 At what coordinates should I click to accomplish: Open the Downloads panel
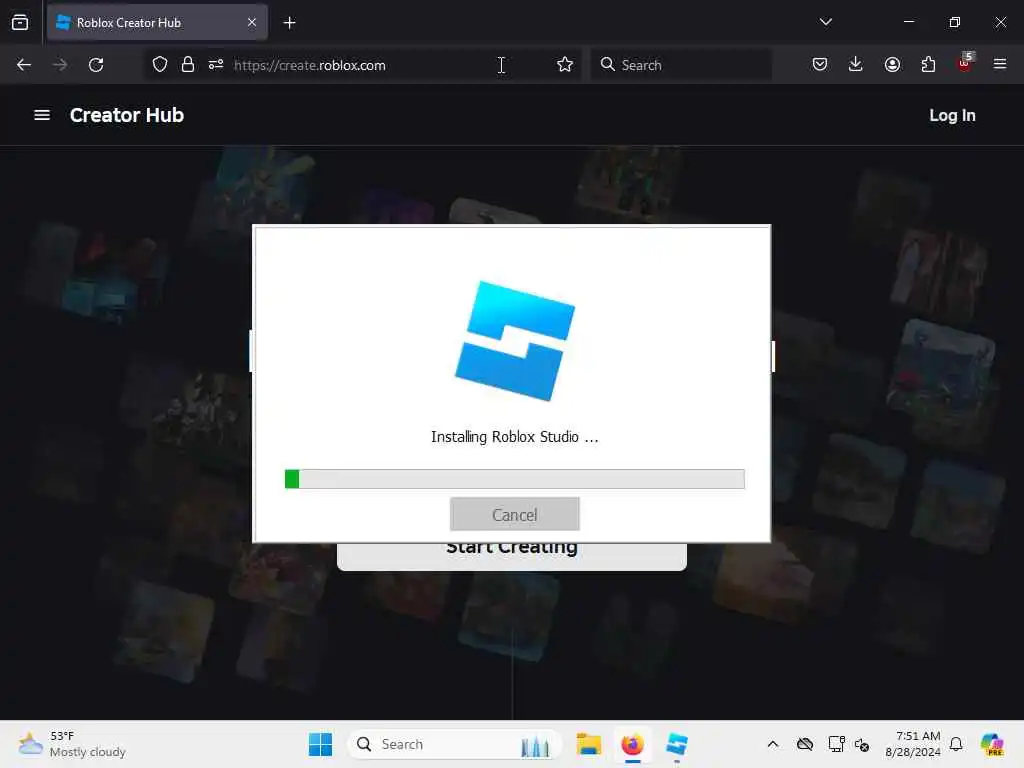click(856, 64)
